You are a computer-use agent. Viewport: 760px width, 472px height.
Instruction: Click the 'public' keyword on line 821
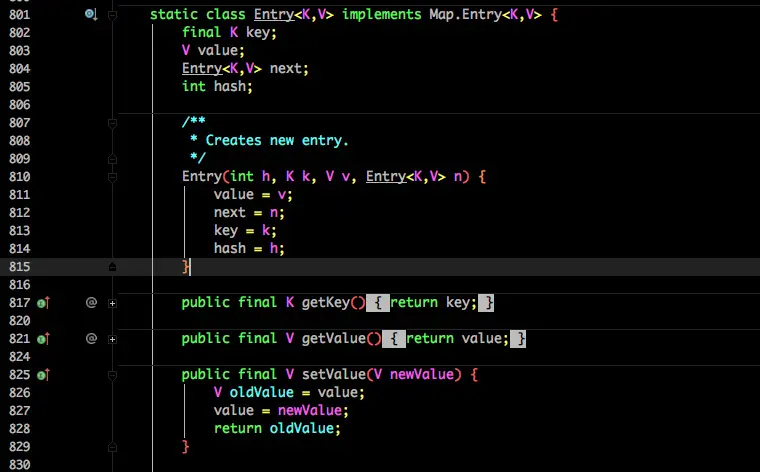tap(206, 339)
